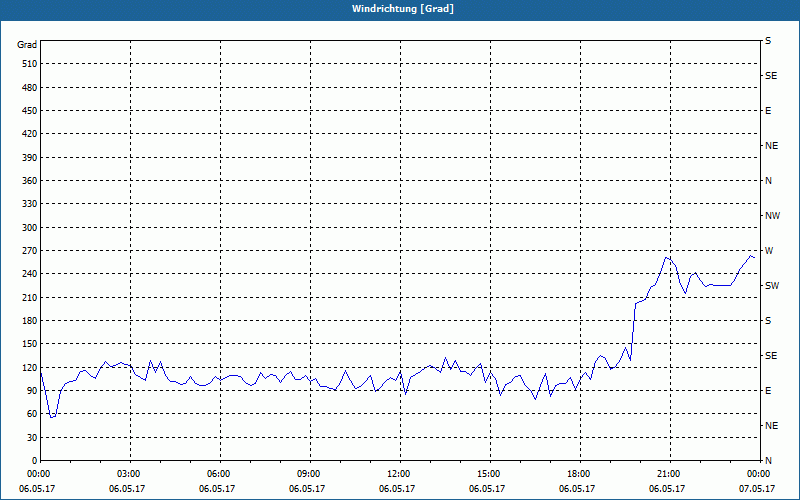Screen dimensions: 800x500
Task: Click the 07.05.17 date label
Action: (757, 489)
